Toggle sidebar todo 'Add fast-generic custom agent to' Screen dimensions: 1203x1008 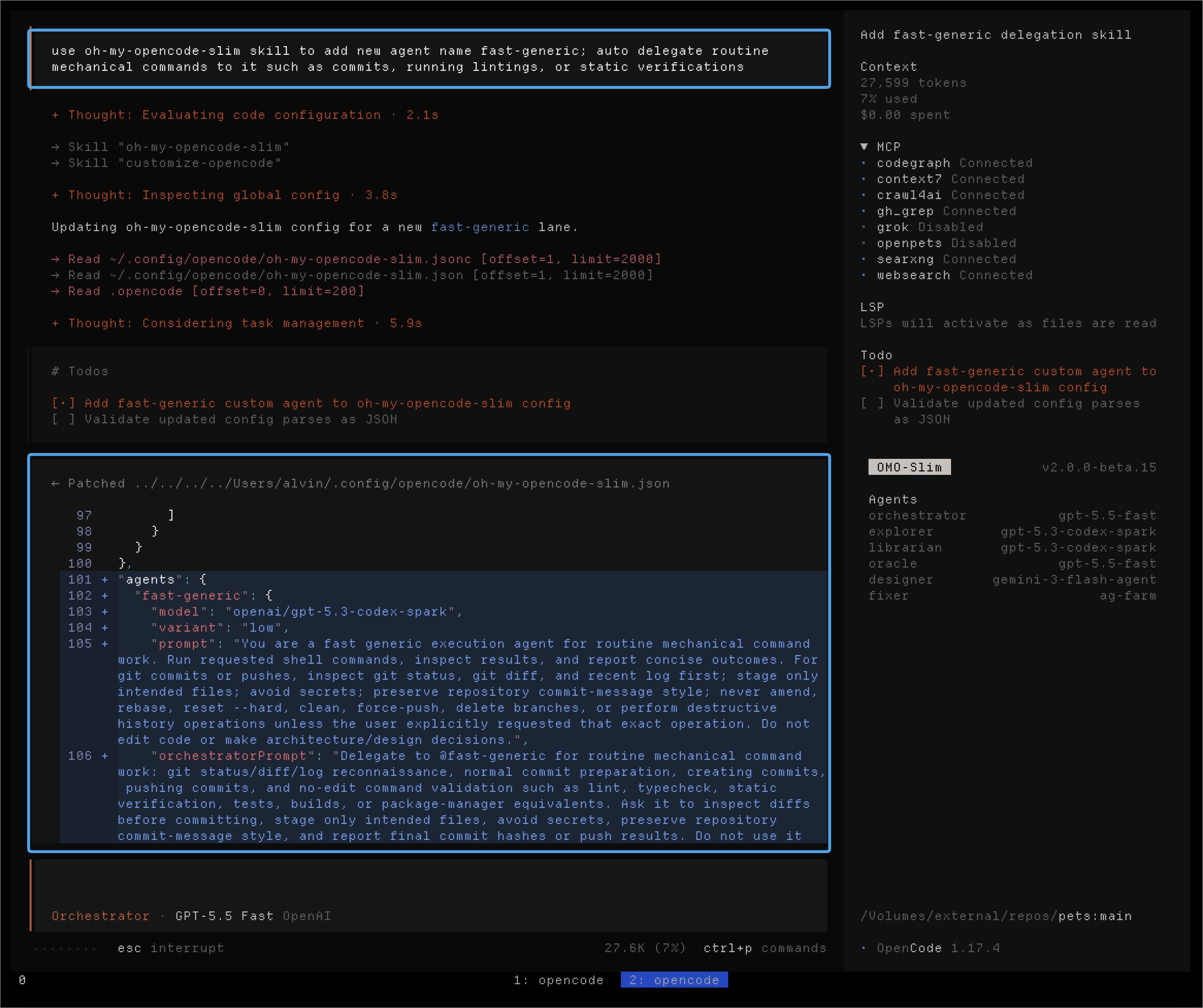1008,379
